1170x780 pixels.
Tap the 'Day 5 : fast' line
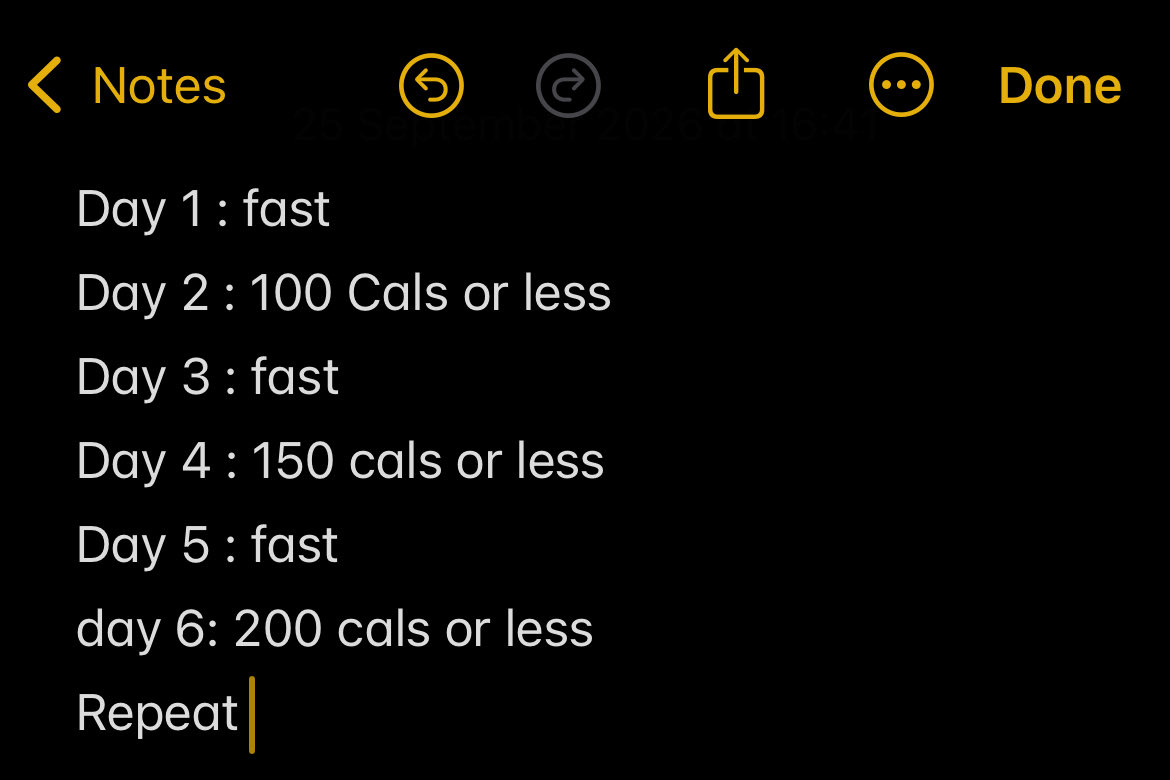coord(207,545)
